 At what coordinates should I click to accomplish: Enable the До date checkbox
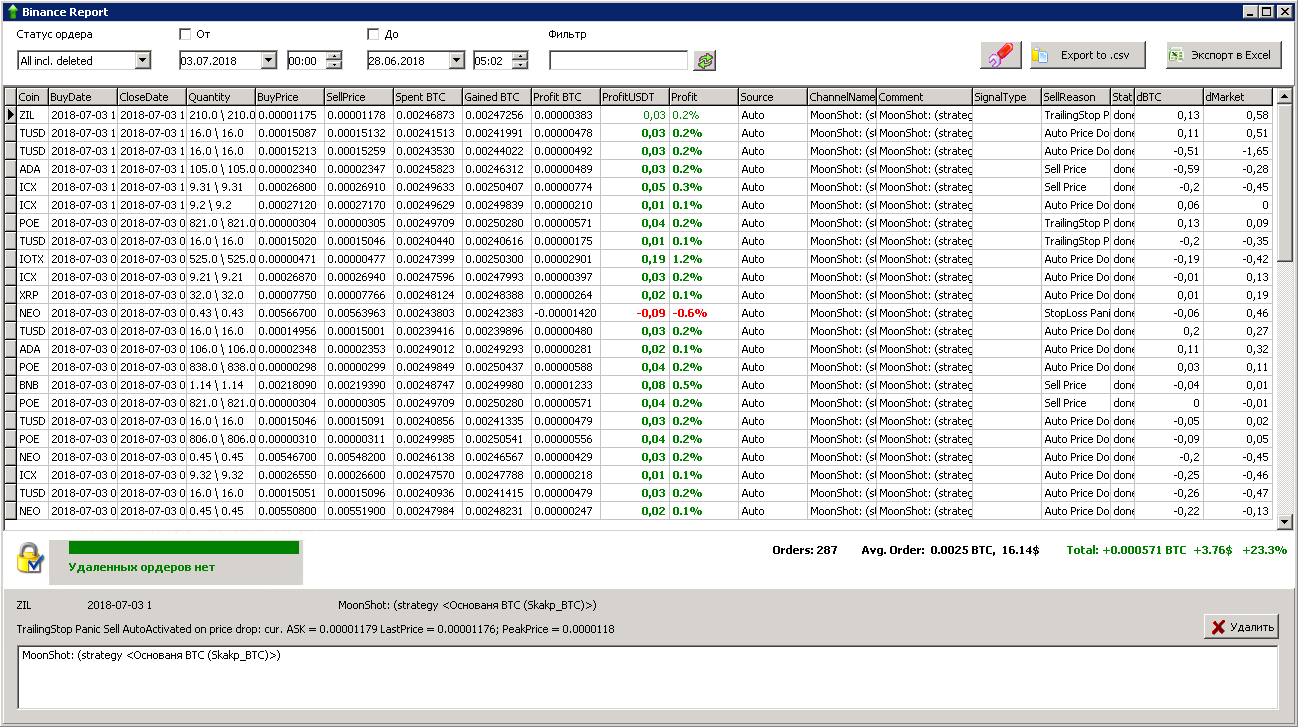(373, 34)
